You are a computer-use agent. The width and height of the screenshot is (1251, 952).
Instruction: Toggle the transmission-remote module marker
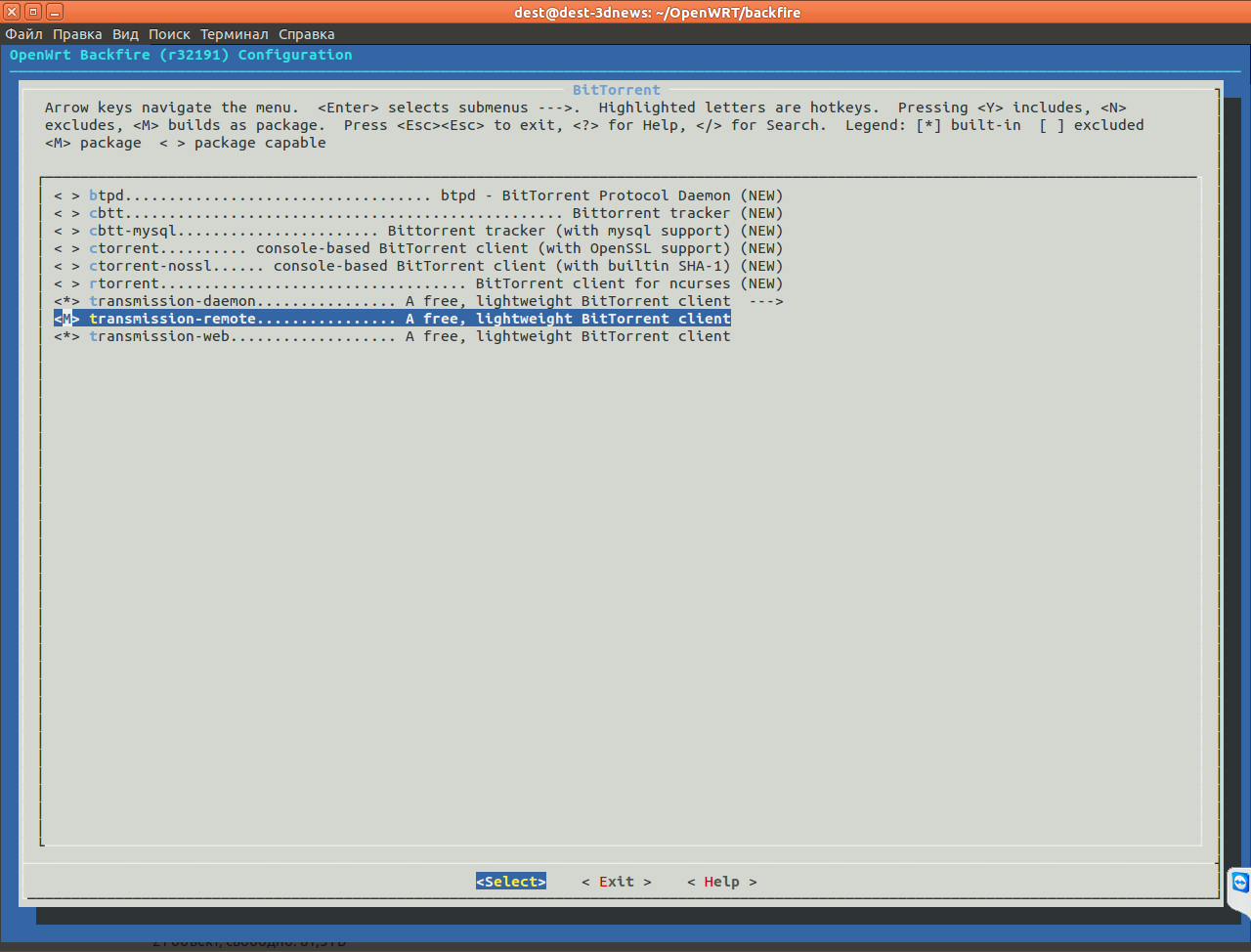click(x=66, y=319)
